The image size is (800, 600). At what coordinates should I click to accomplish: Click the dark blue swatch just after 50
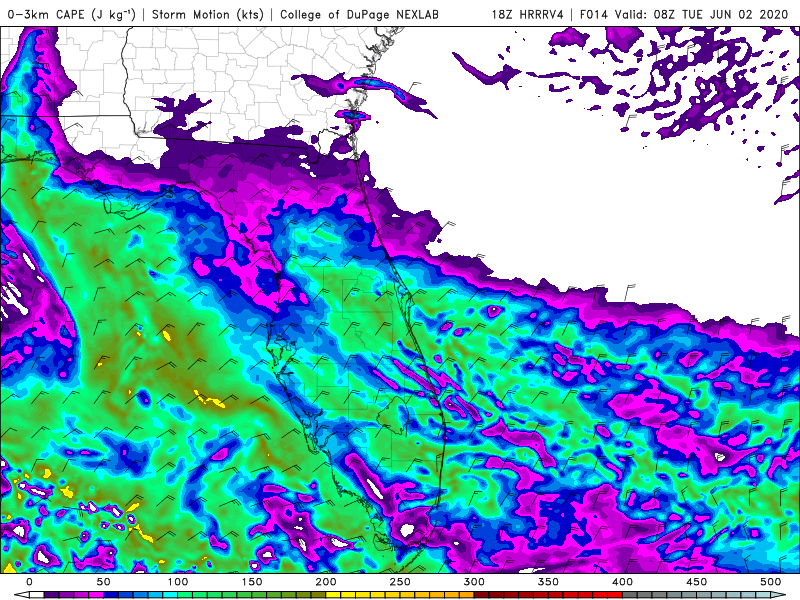tap(111, 595)
